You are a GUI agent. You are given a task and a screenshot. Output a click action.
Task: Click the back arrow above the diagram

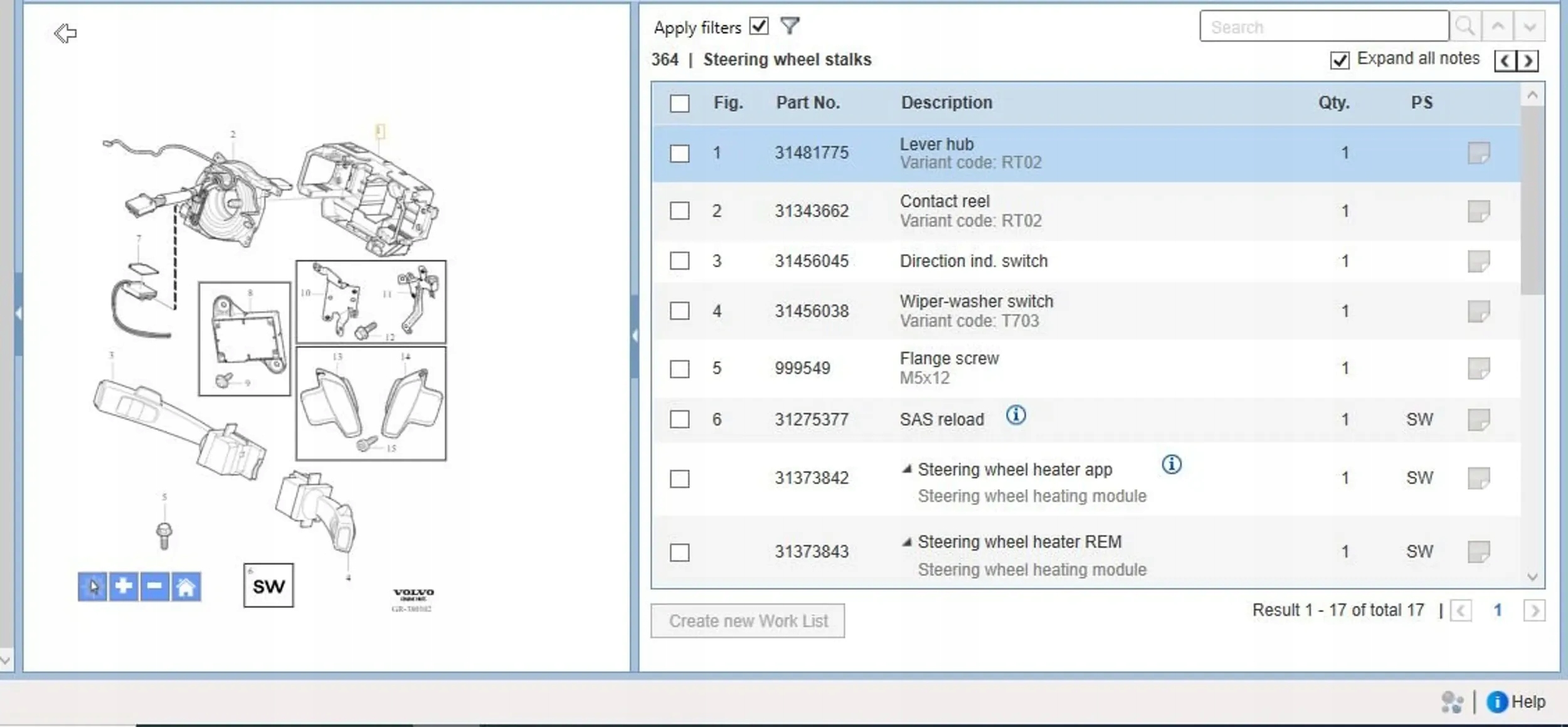65,33
